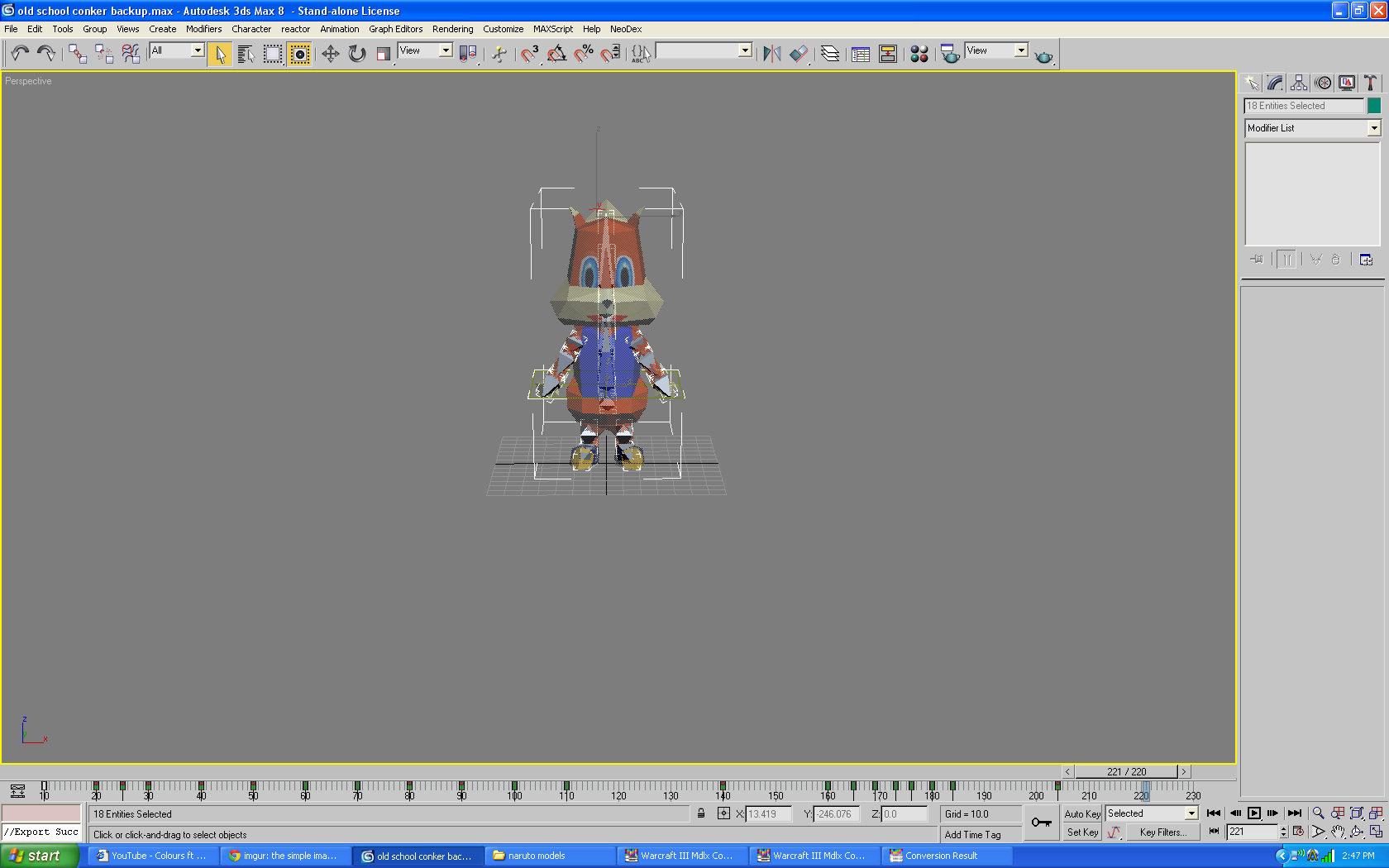The height and width of the screenshot is (868, 1389).
Task: Select the Uniform Scale tool
Action: click(x=384, y=54)
